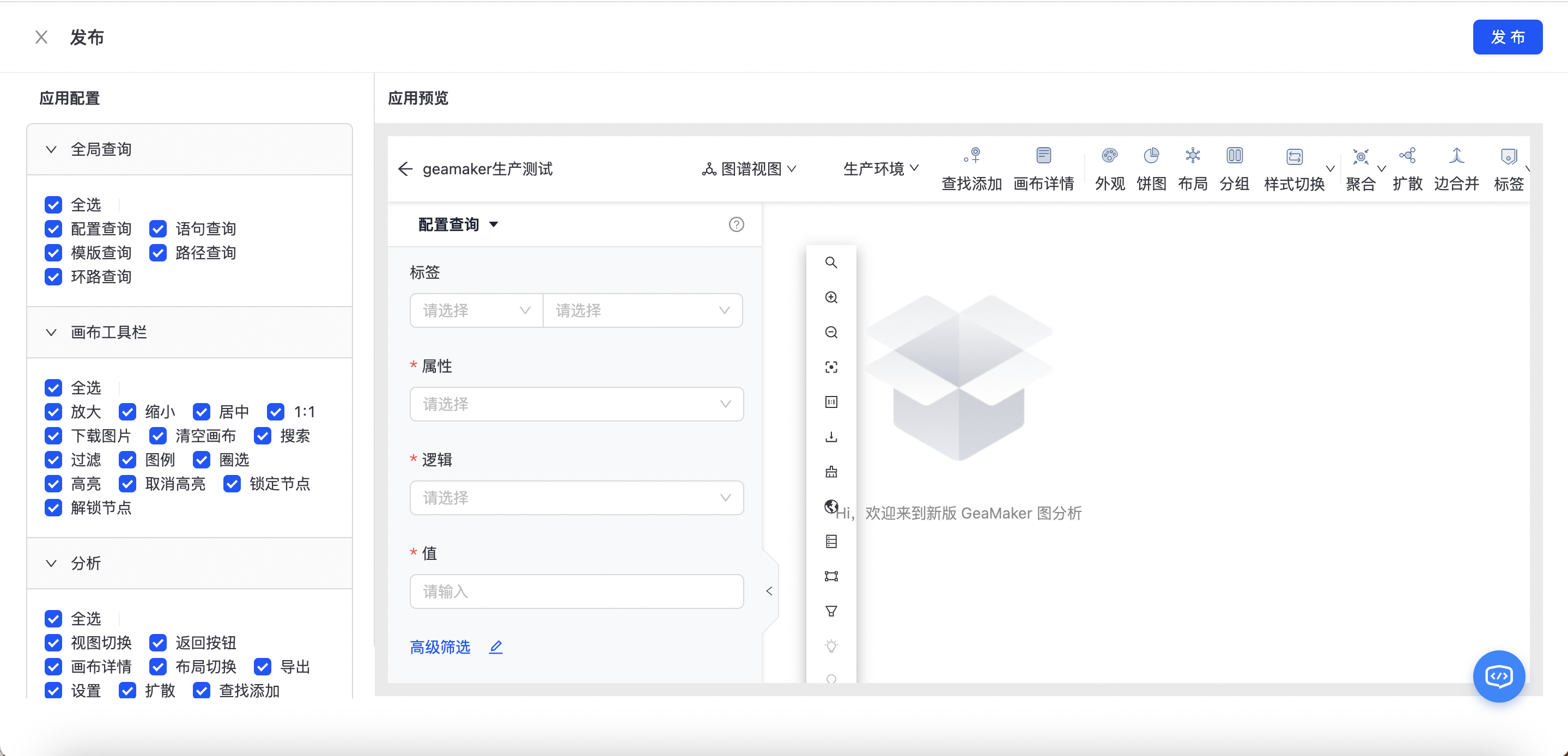The image size is (1568, 756).
Task: Collapse the 分析 section
Action: (x=51, y=564)
